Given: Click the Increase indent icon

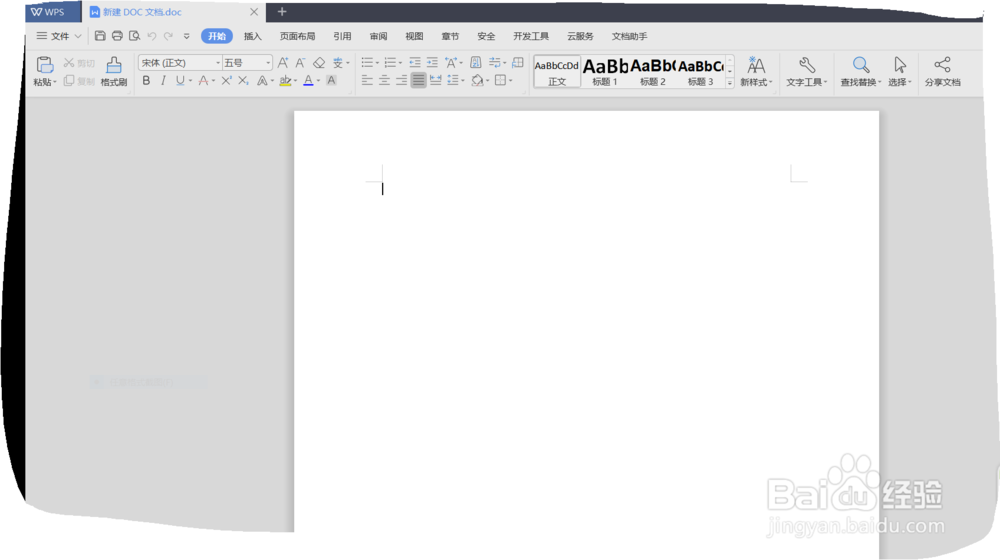Looking at the screenshot, I should click(432, 63).
